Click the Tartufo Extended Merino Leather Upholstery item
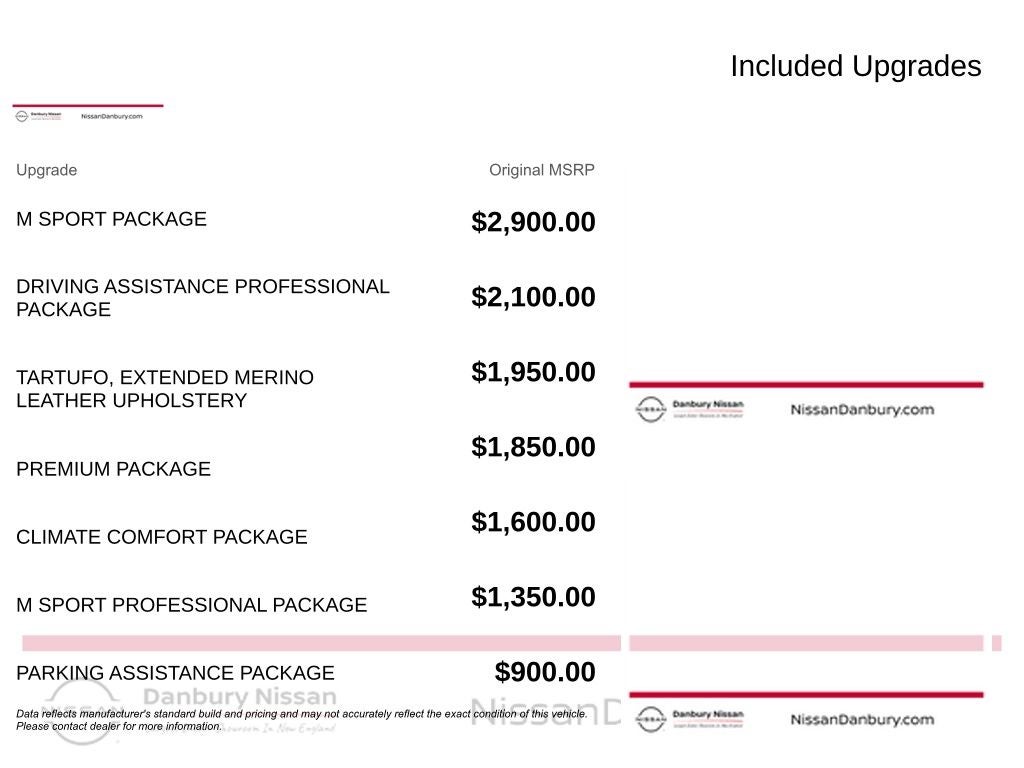 coord(165,389)
